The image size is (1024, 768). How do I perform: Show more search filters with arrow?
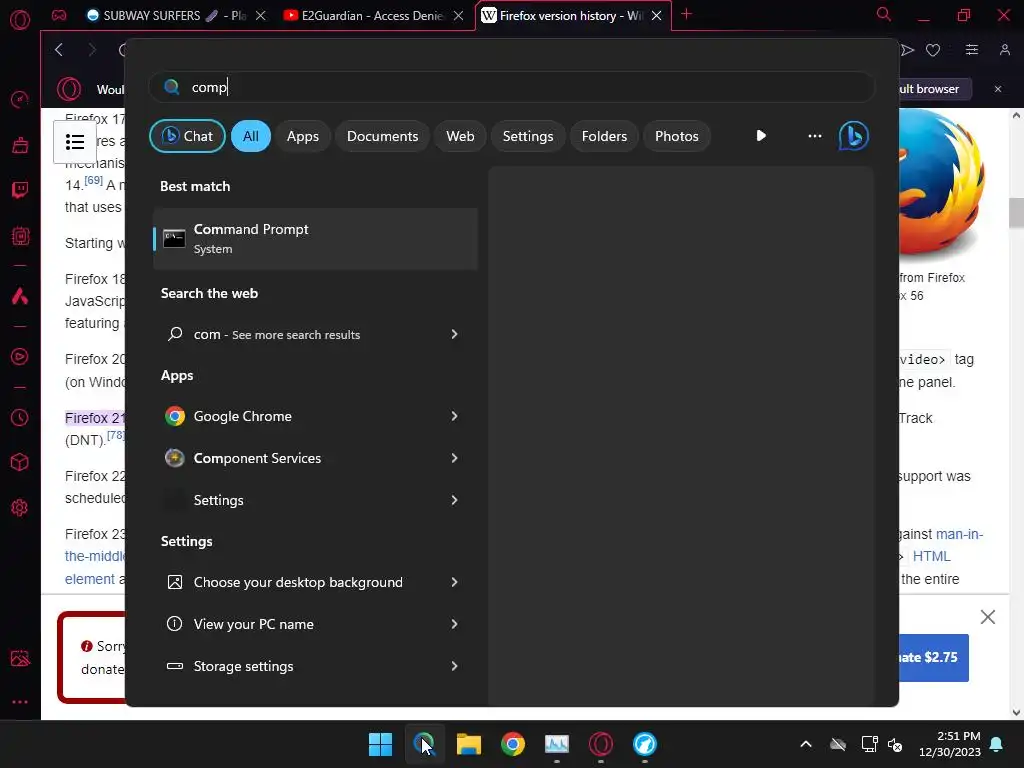pos(761,136)
